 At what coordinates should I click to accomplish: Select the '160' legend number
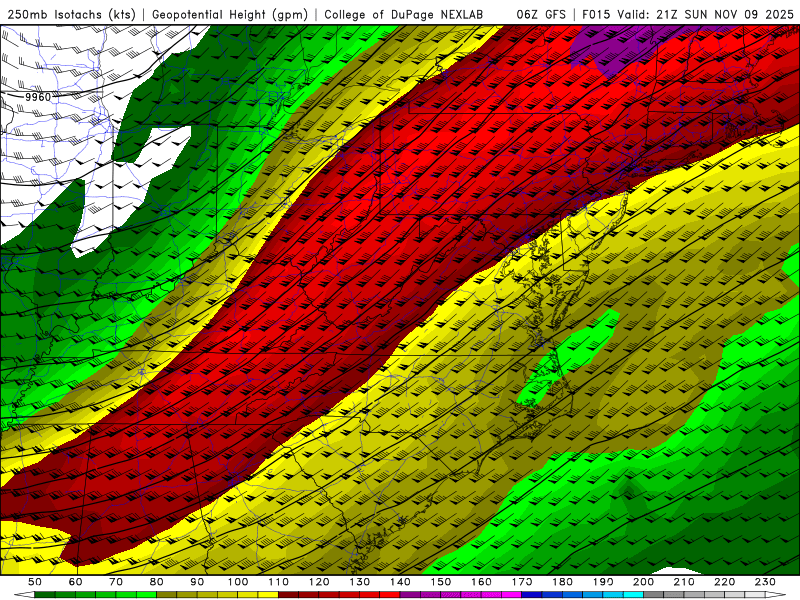[x=482, y=582]
